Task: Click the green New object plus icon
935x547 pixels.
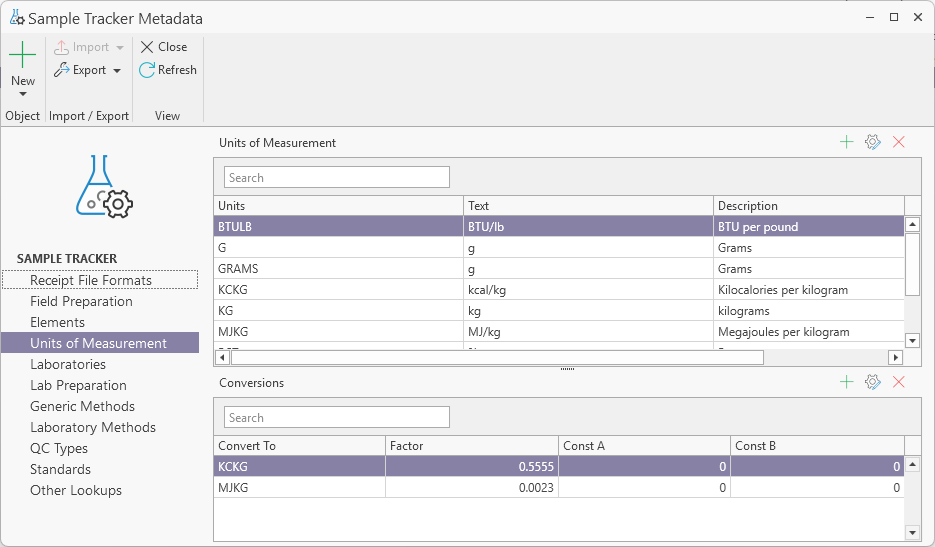Action: [22, 55]
